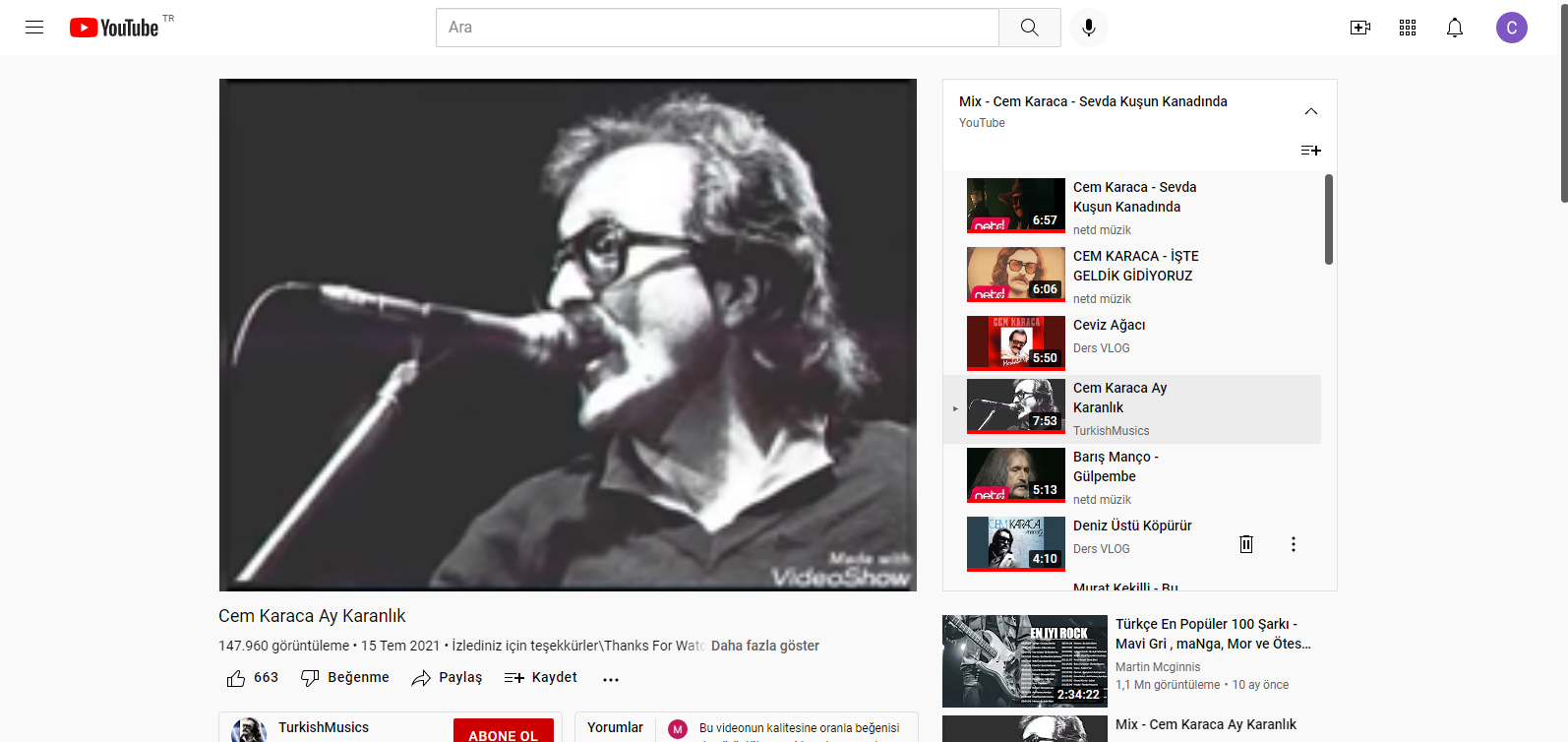Subscribe with ABONE OL button

click(x=504, y=734)
